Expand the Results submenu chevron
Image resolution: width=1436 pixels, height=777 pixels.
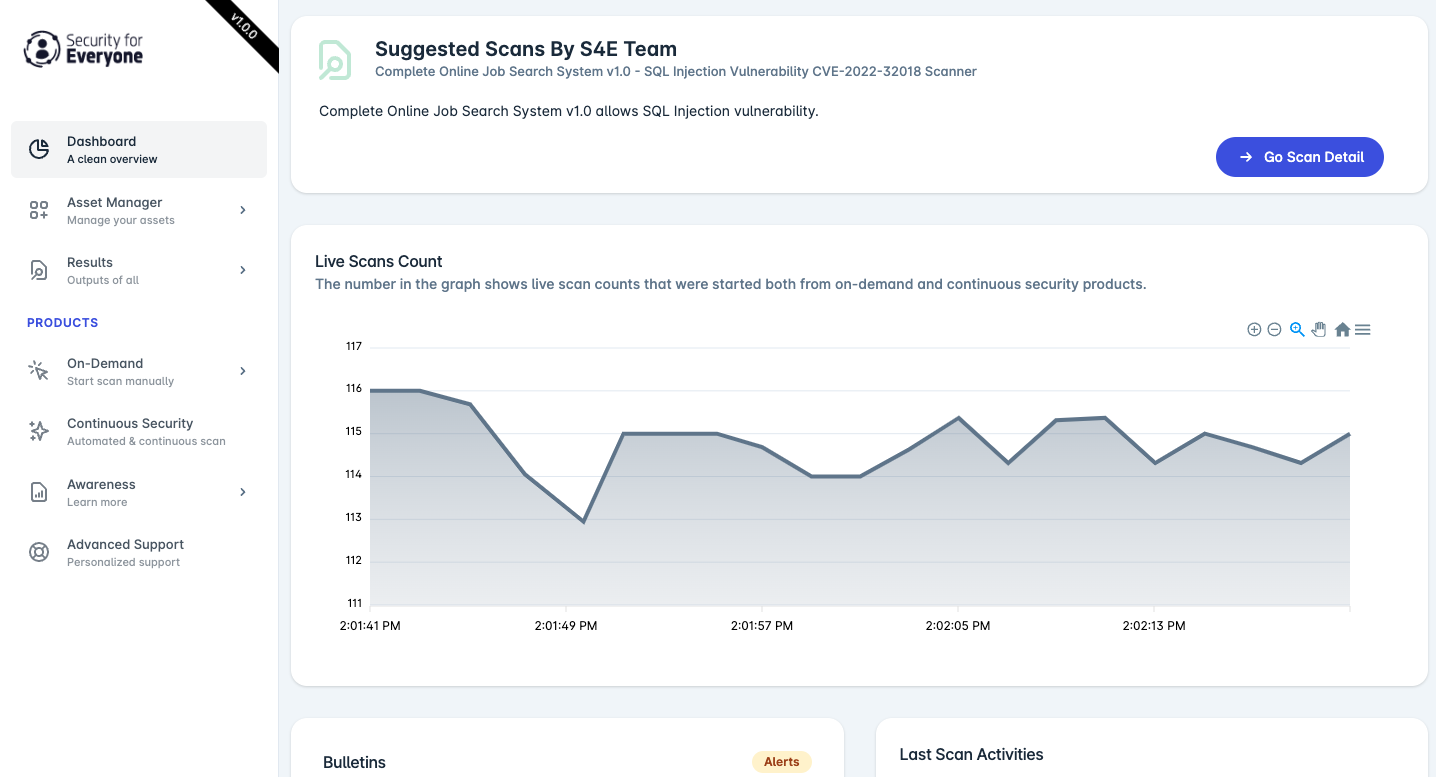click(x=243, y=270)
